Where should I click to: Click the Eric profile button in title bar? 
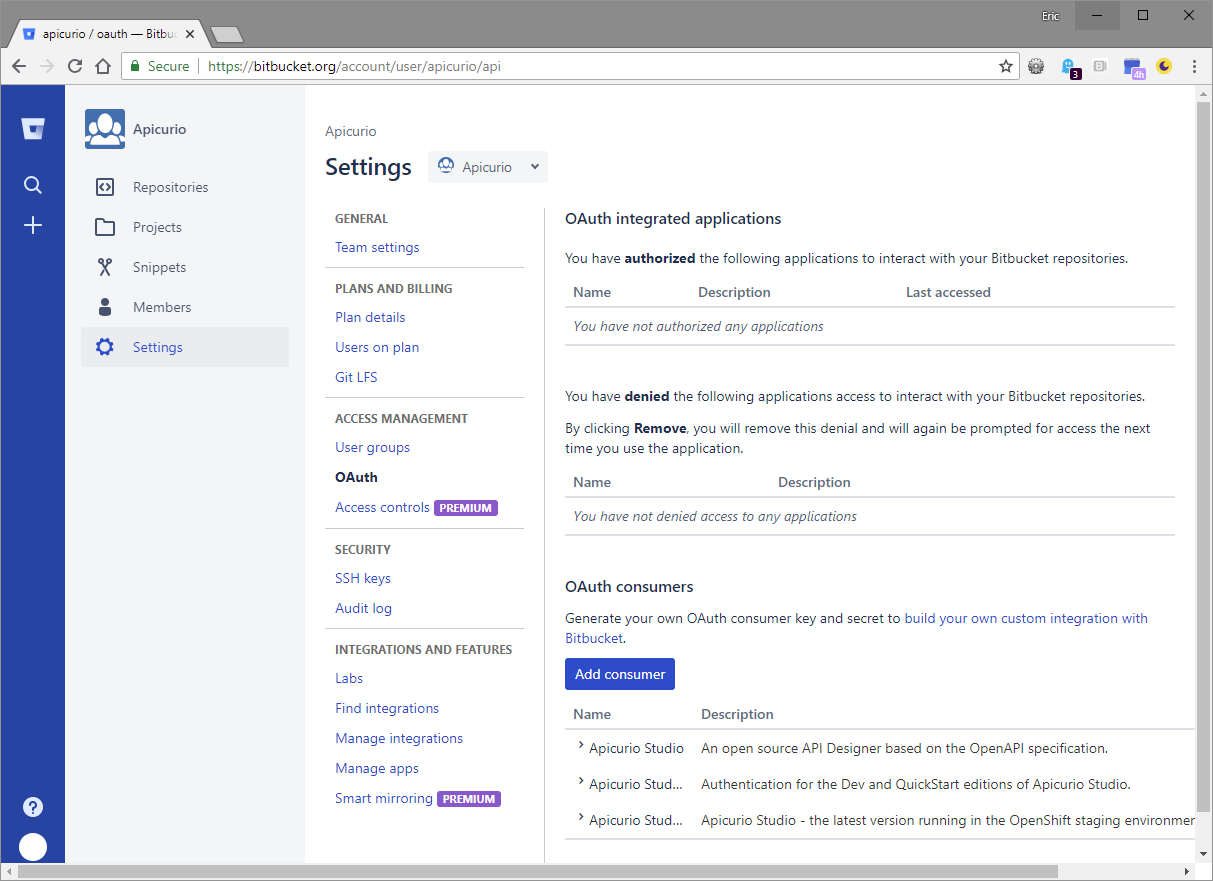[x=1048, y=15]
